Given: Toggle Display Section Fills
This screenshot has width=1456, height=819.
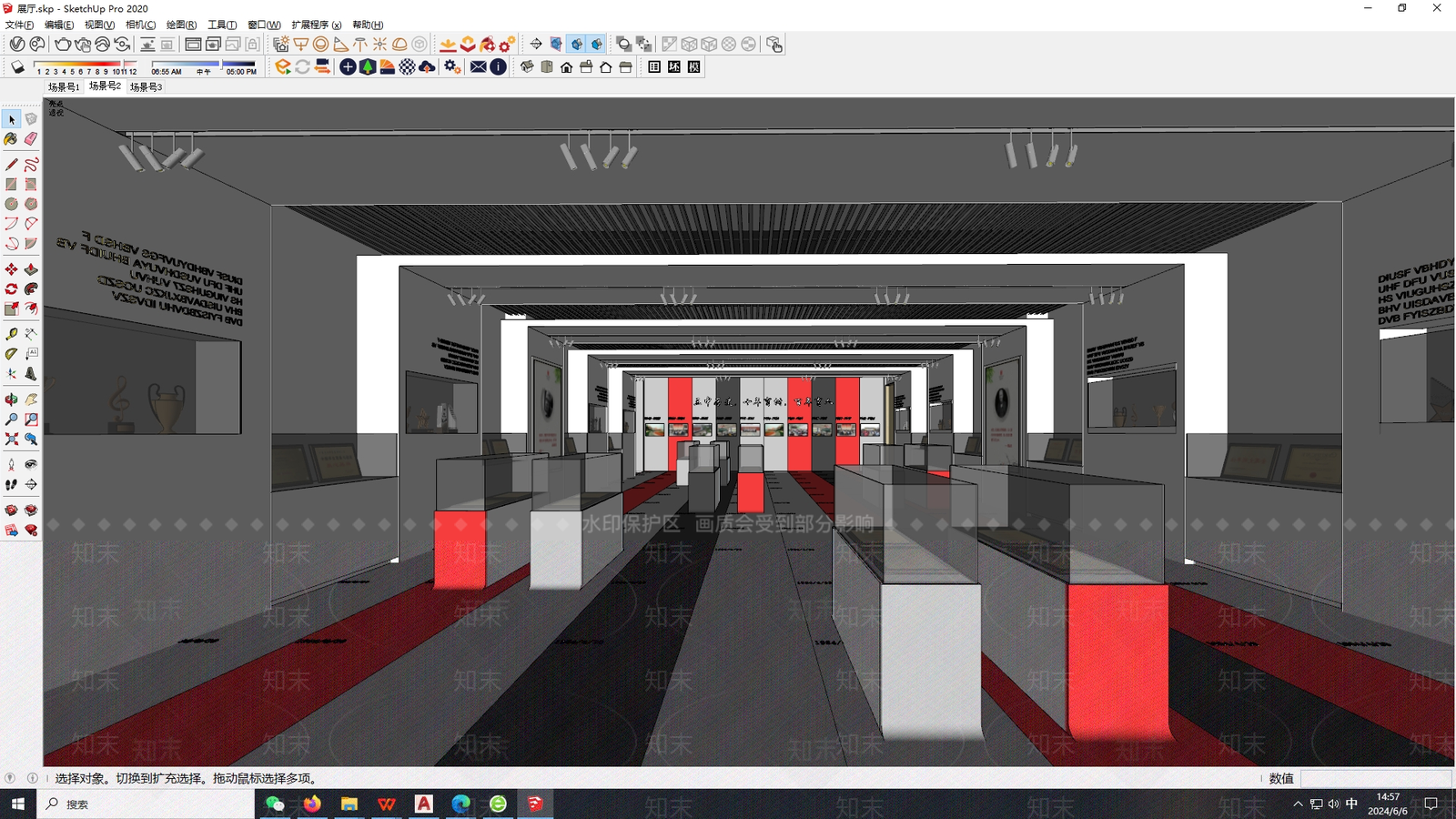Looking at the screenshot, I should coord(596,44).
